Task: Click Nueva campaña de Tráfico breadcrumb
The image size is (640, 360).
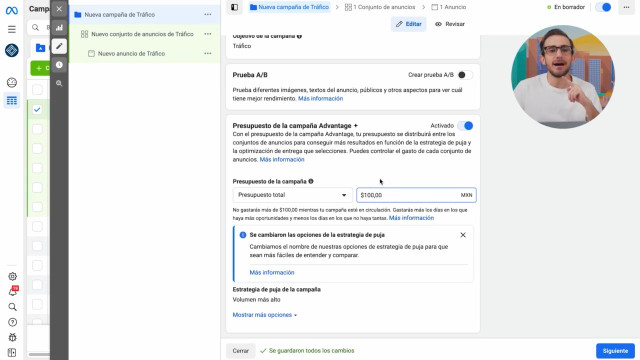Action: [x=289, y=7]
